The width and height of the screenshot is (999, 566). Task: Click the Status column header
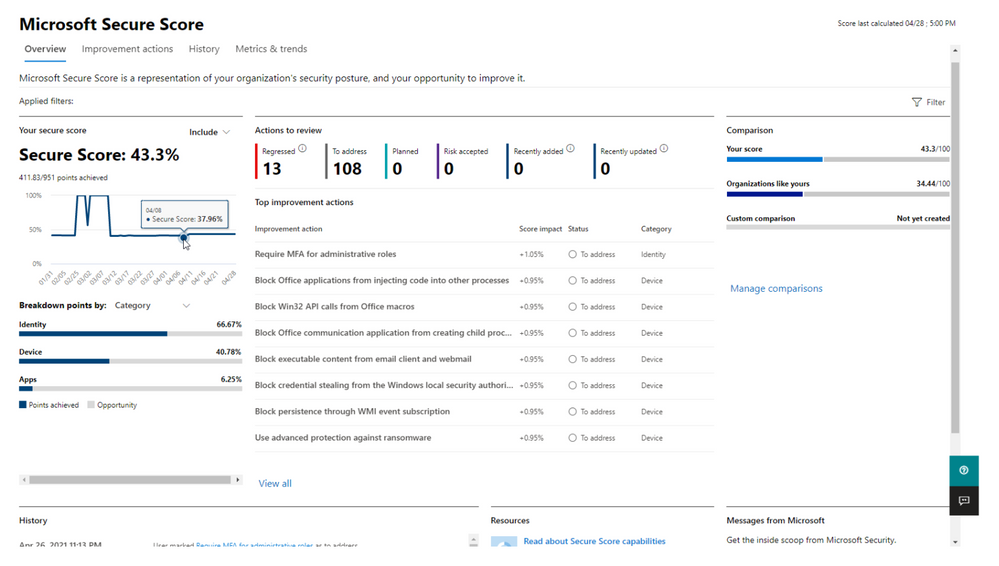[578, 229]
